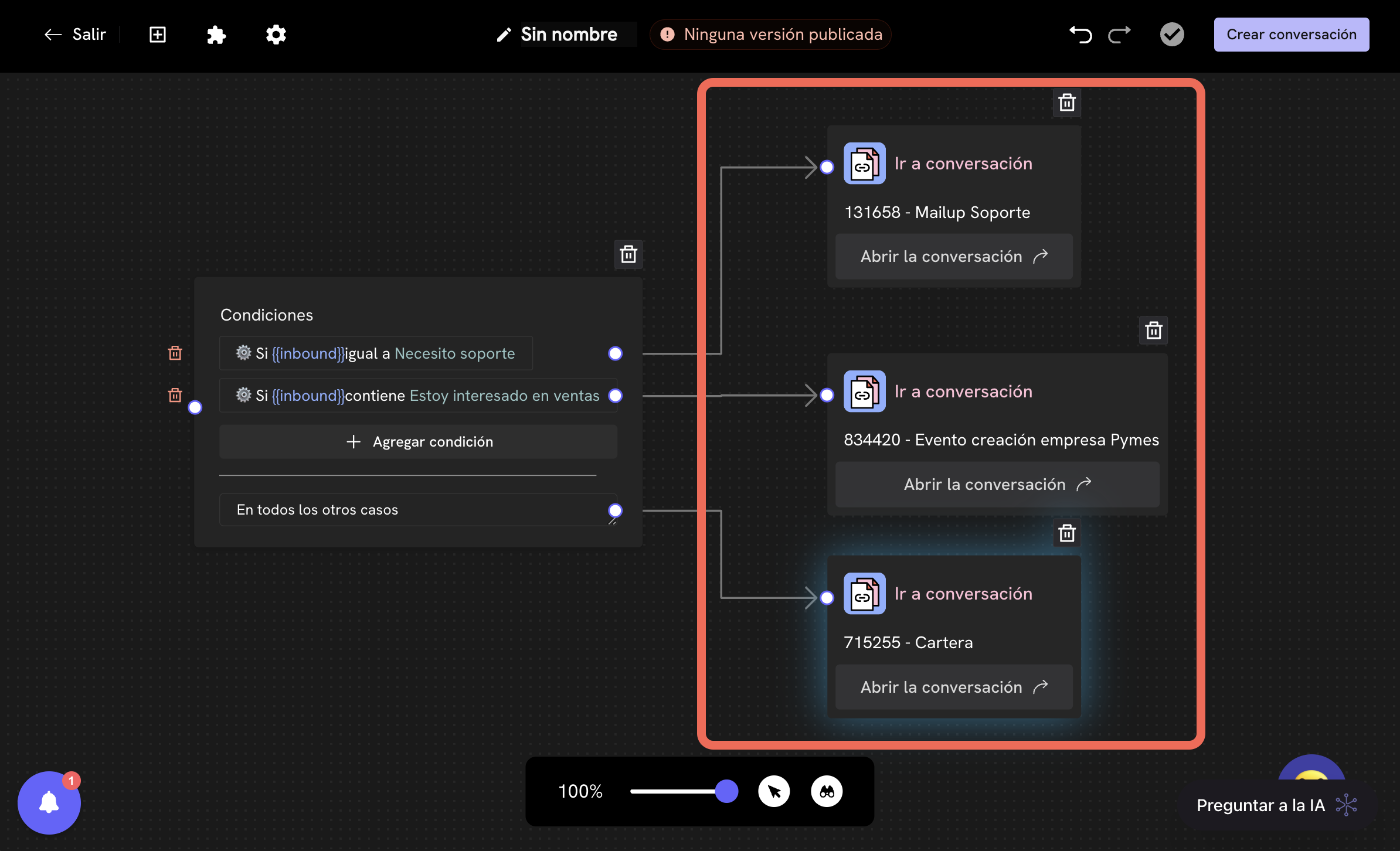Click the redo arrow icon
The height and width of the screenshot is (851, 1400).
(1119, 35)
